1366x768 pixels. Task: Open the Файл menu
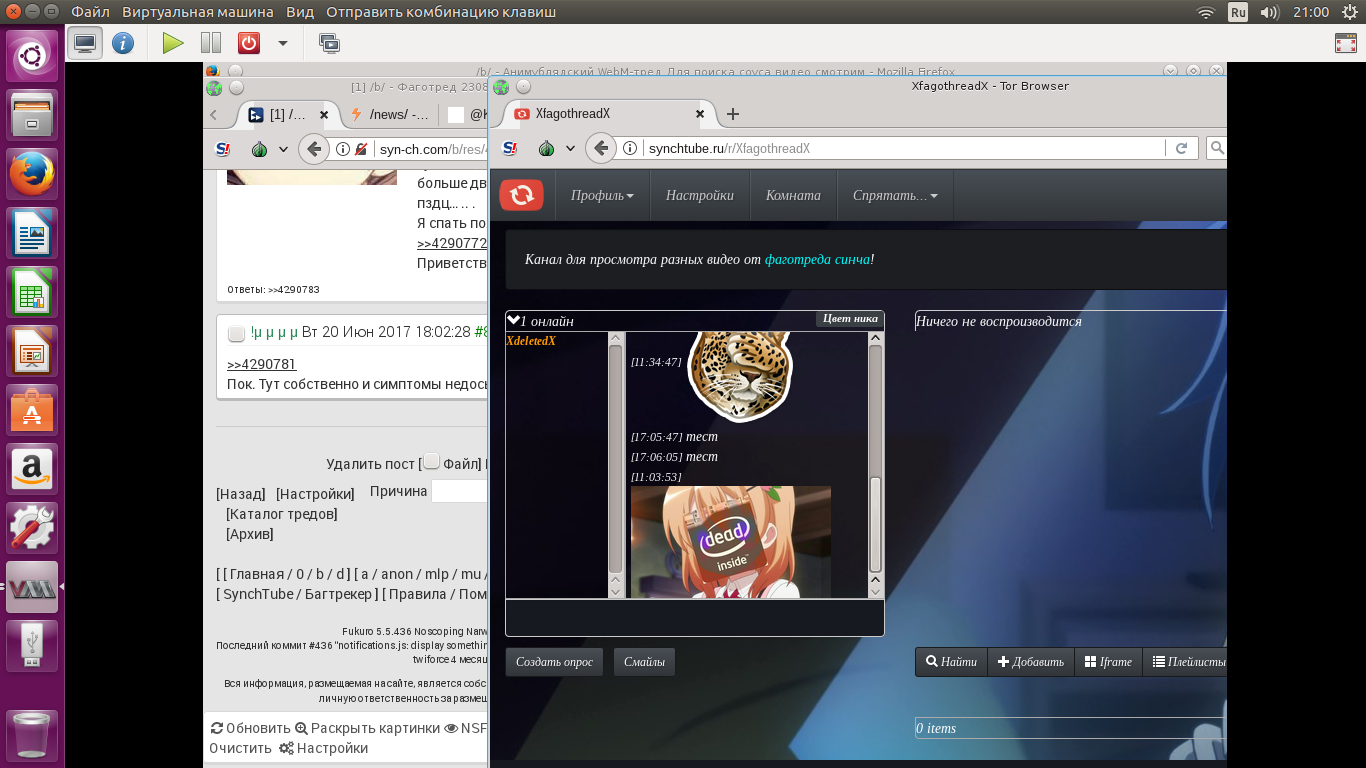click(90, 12)
